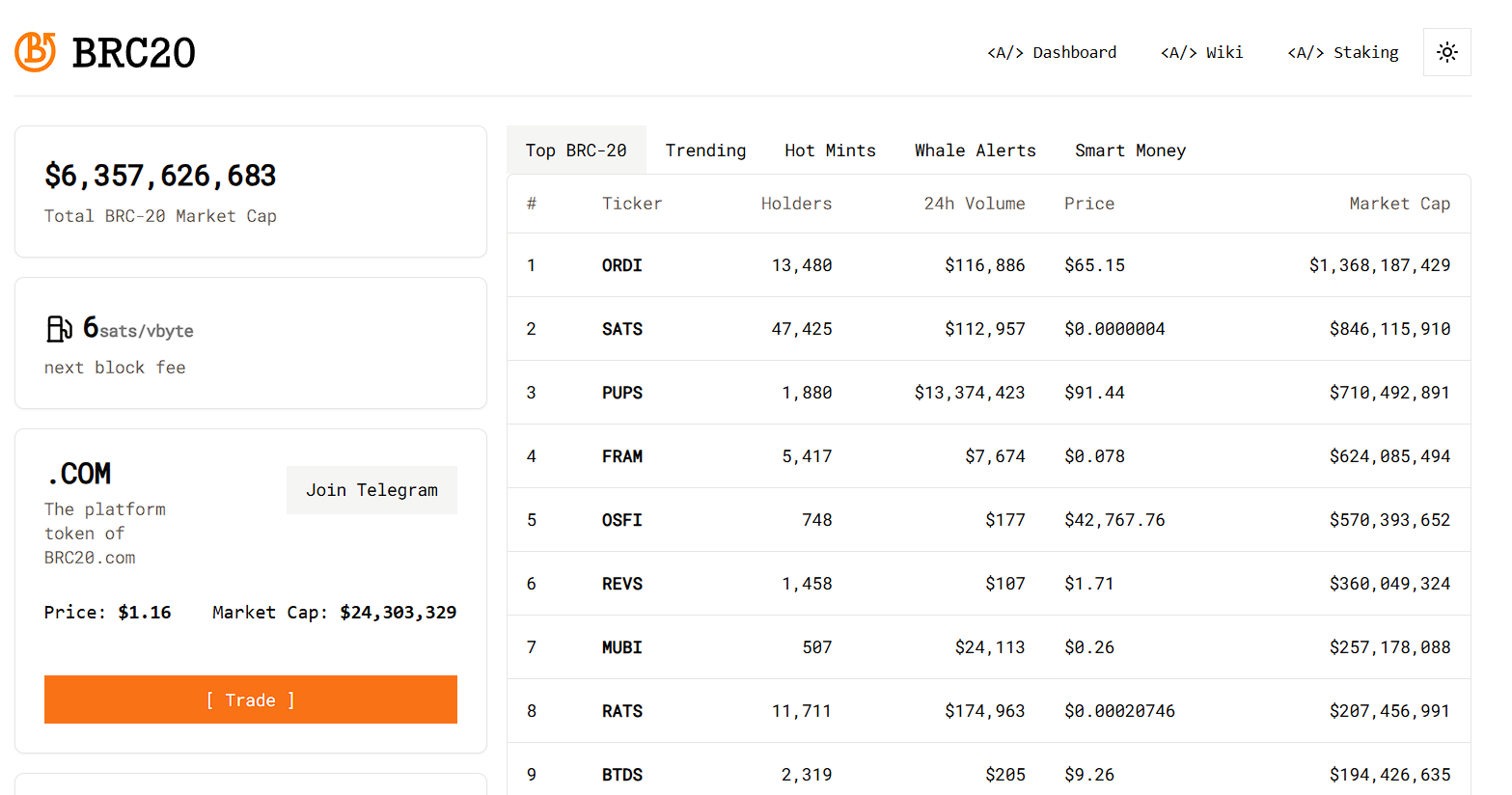Click the BRC20 site title text
Viewport: 1512px width, 795px height.
[x=134, y=53]
